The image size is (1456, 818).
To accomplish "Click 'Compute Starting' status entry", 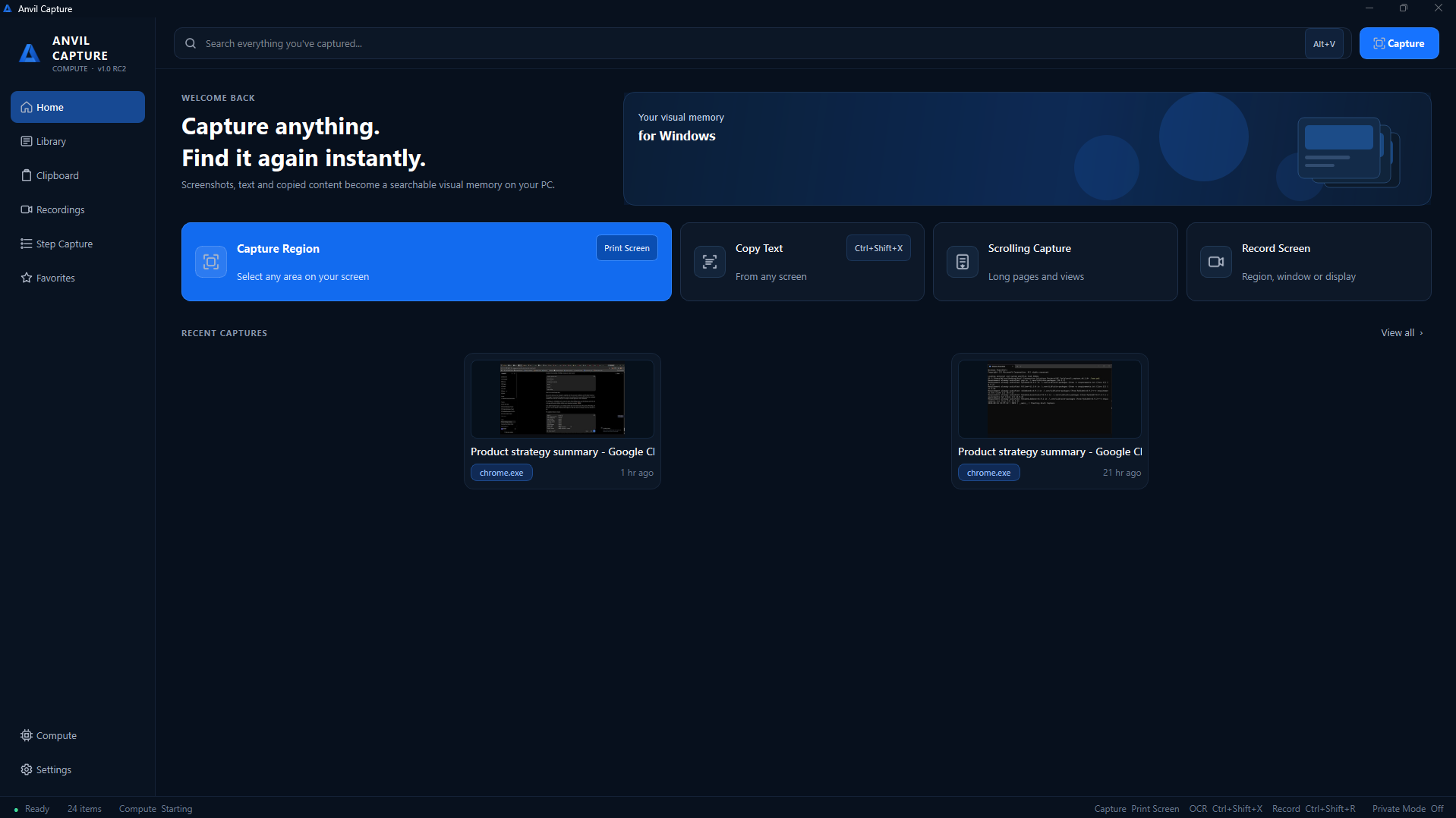I will click(156, 809).
